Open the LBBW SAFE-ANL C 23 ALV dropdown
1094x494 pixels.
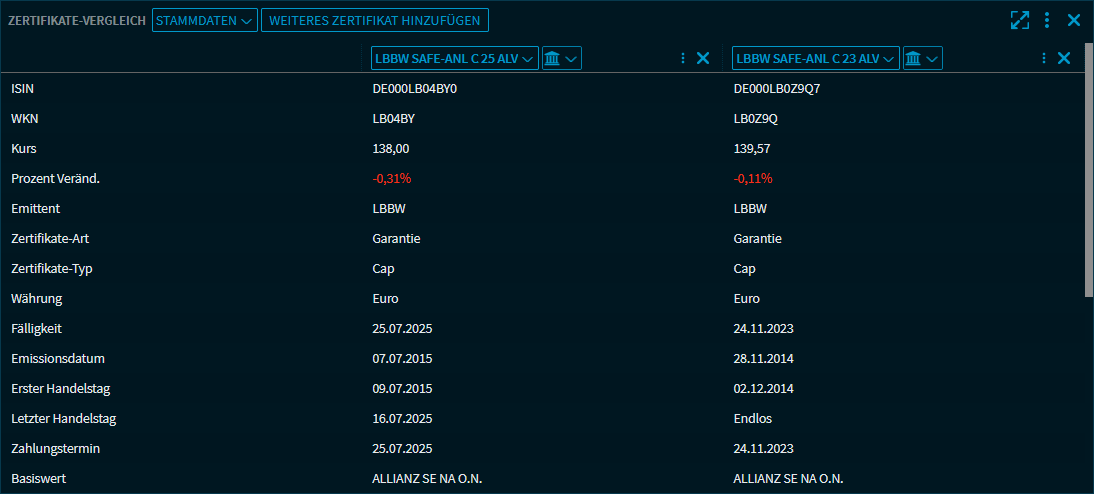(x=815, y=58)
